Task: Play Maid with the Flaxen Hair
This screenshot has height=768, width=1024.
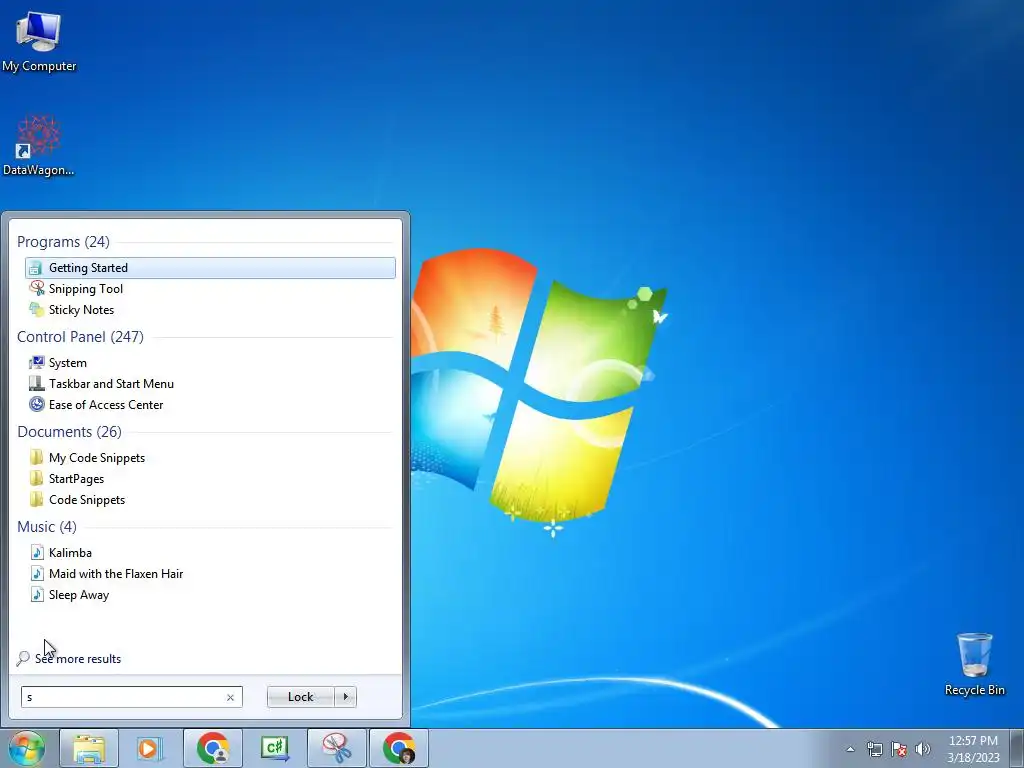Action: (210, 573)
